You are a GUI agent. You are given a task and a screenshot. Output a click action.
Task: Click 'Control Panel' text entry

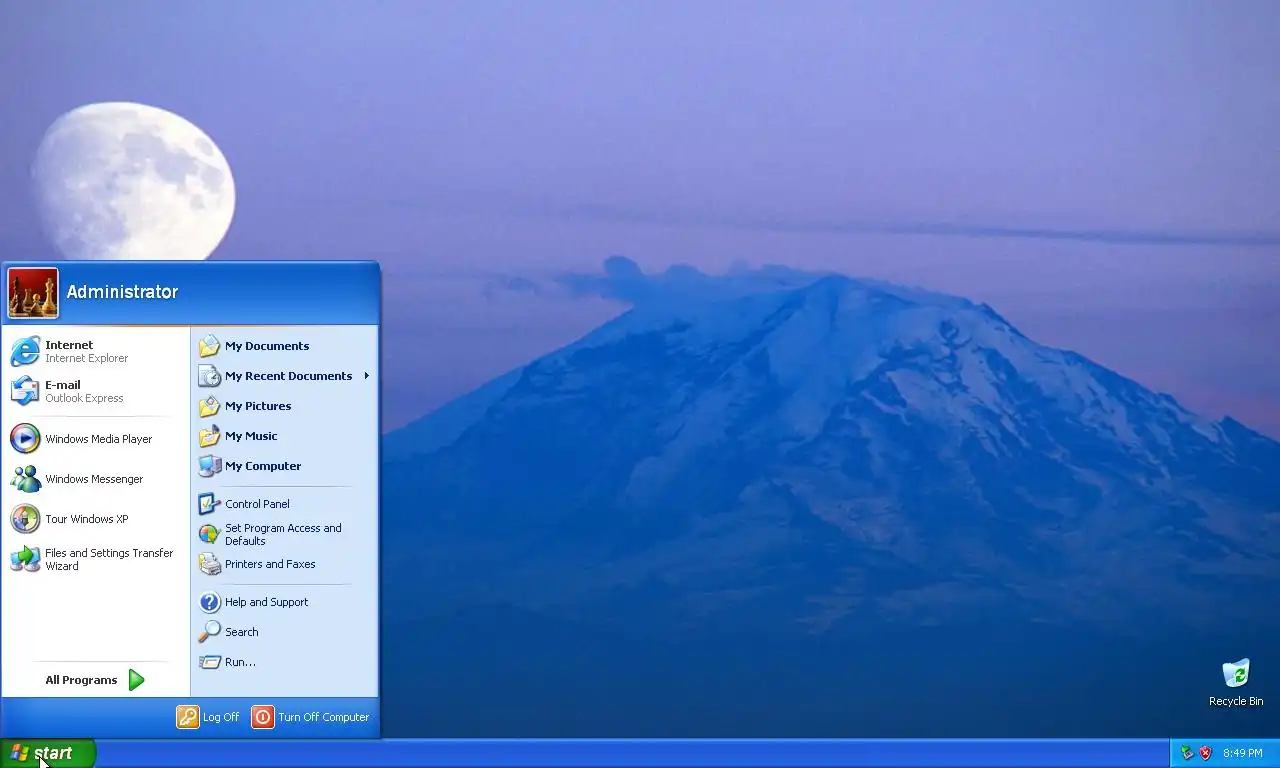257,504
